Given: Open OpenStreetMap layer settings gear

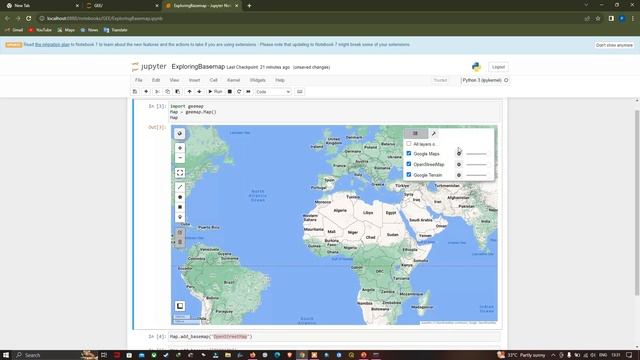Looking at the screenshot, I should pos(459,164).
